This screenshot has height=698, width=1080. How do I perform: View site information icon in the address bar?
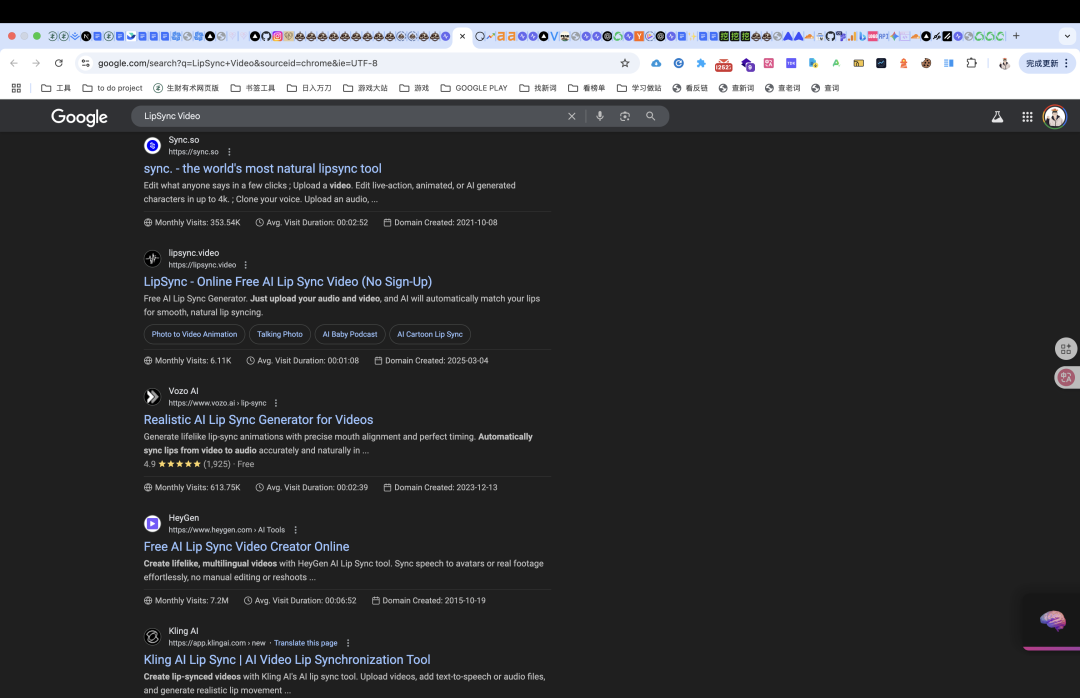[x=85, y=63]
